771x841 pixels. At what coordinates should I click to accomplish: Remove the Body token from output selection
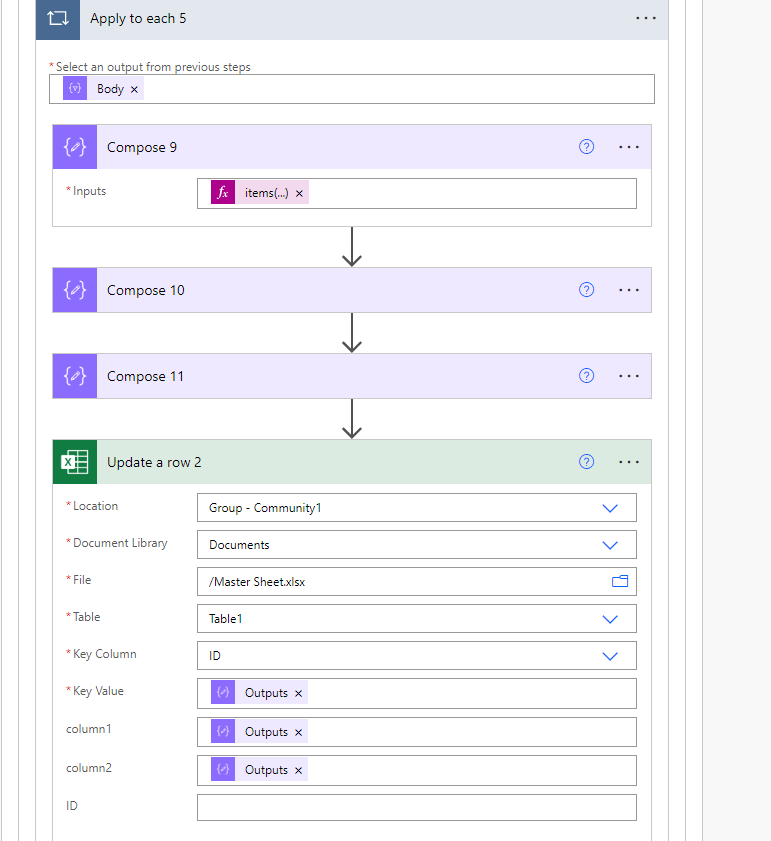pos(135,89)
